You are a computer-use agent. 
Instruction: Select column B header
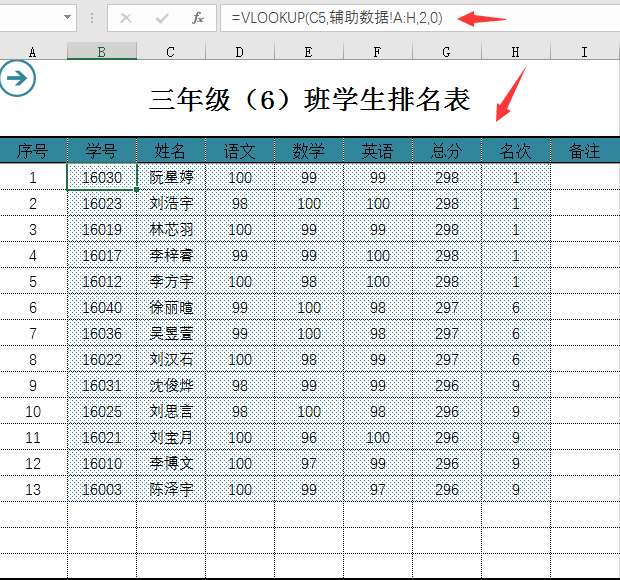coord(102,52)
